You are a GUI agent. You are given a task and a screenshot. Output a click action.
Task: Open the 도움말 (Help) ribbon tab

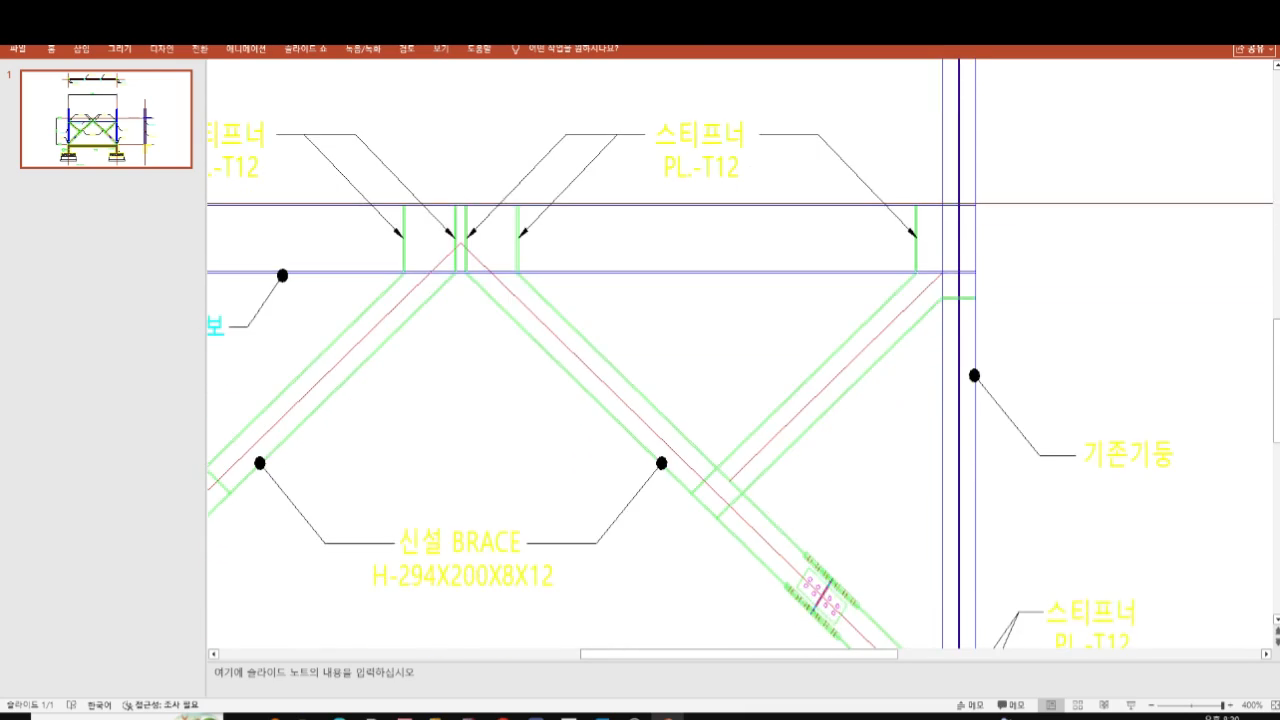(479, 49)
